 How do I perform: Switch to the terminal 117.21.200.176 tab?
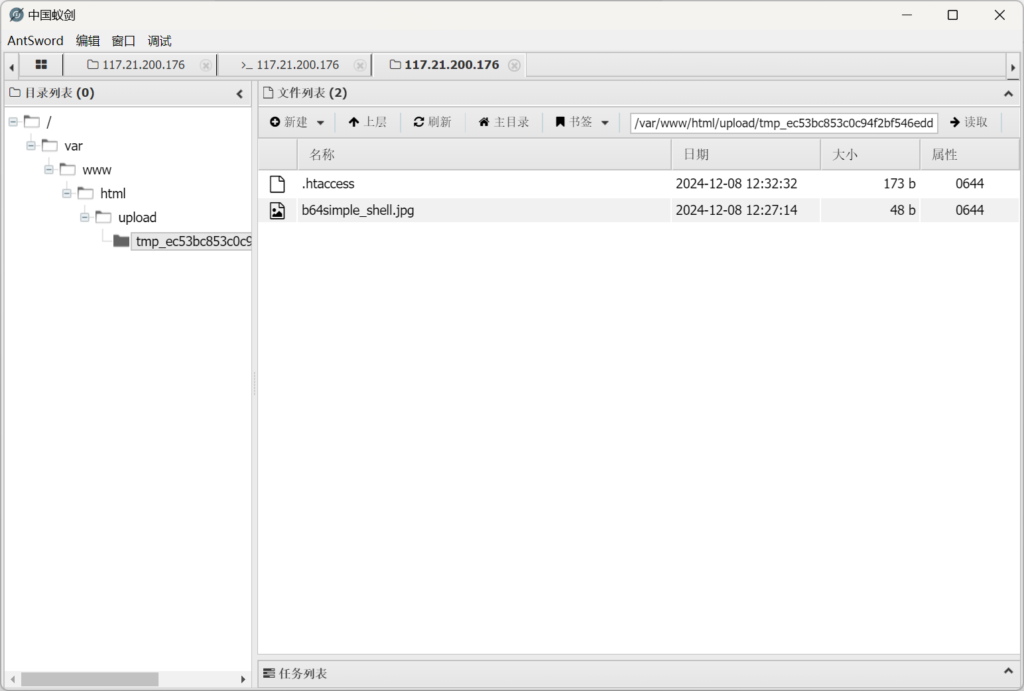coord(290,65)
